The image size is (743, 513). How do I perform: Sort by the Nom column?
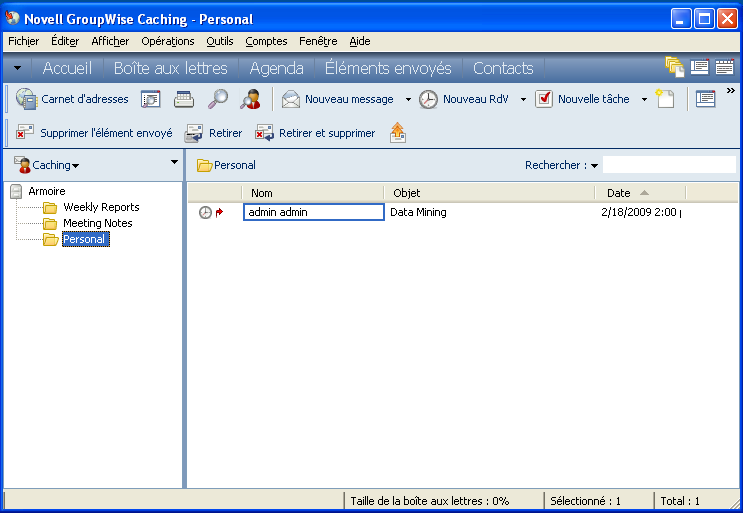point(313,193)
